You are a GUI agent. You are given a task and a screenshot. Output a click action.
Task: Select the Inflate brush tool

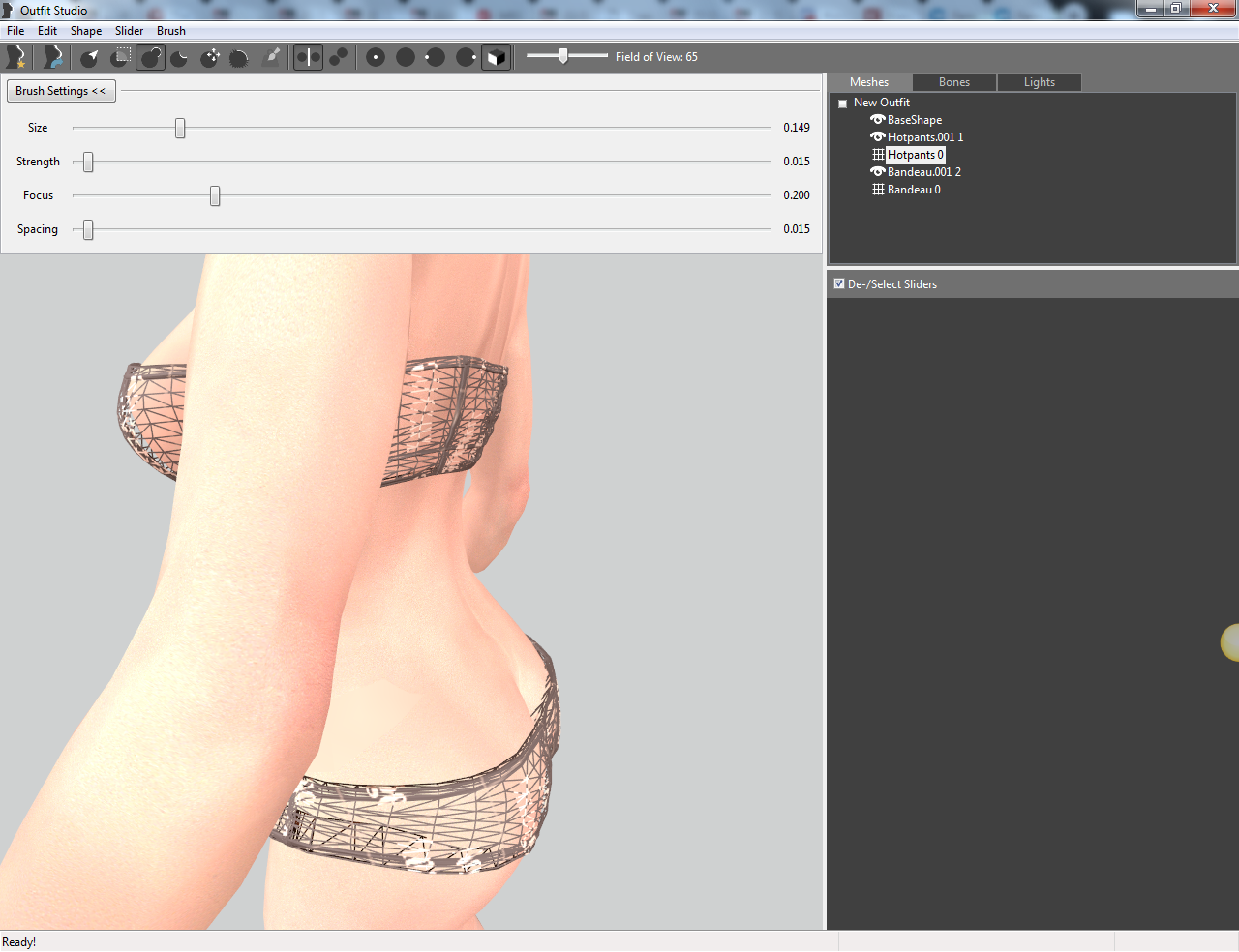(151, 57)
